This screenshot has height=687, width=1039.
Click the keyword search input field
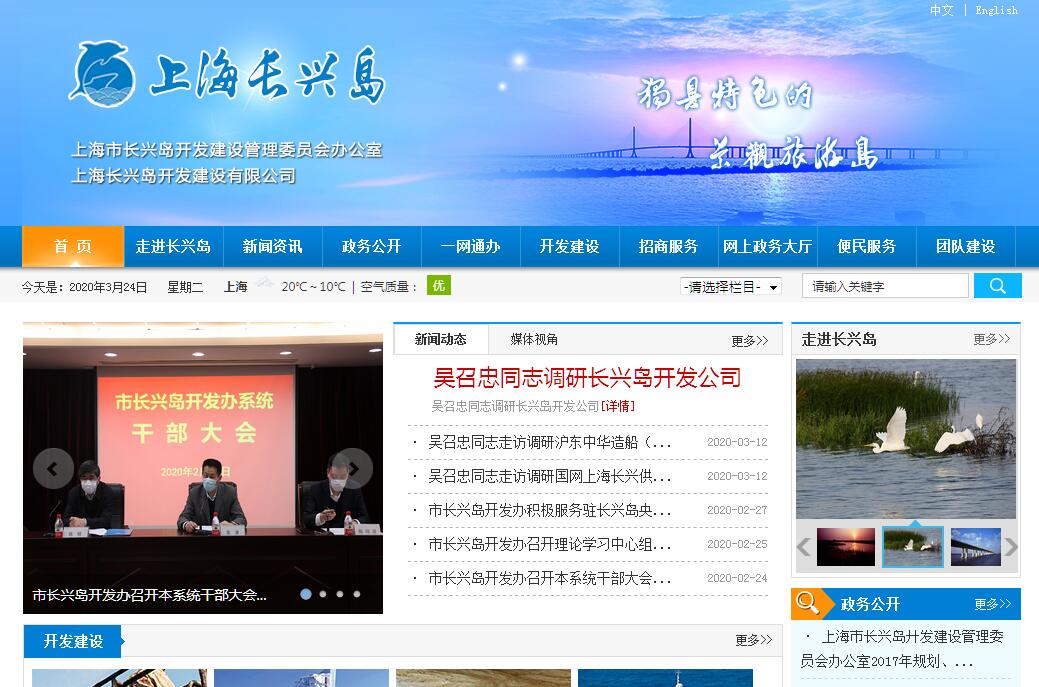(885, 286)
